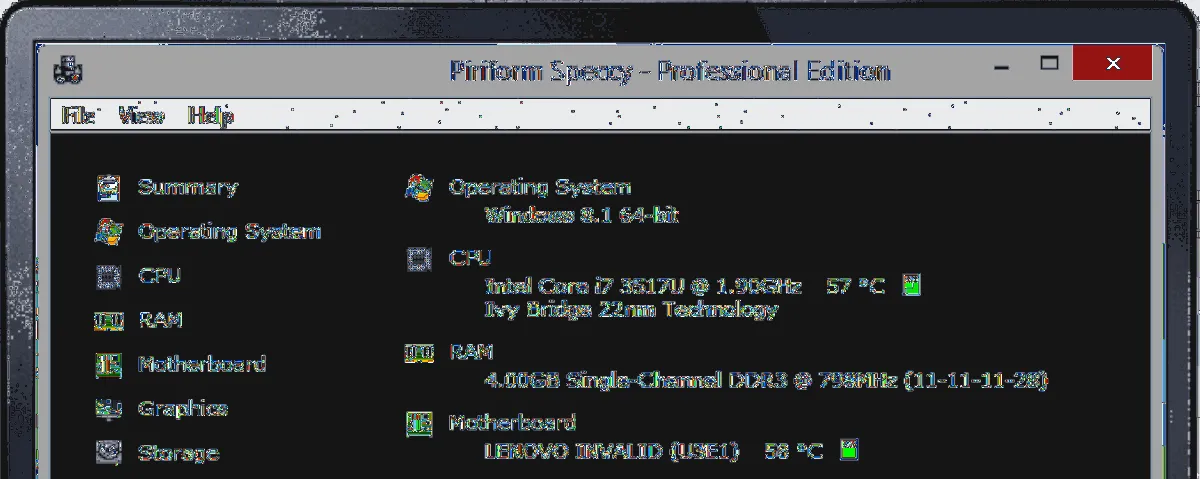
Task: Select the Storage drive icon in sidebar
Action: pos(108,453)
